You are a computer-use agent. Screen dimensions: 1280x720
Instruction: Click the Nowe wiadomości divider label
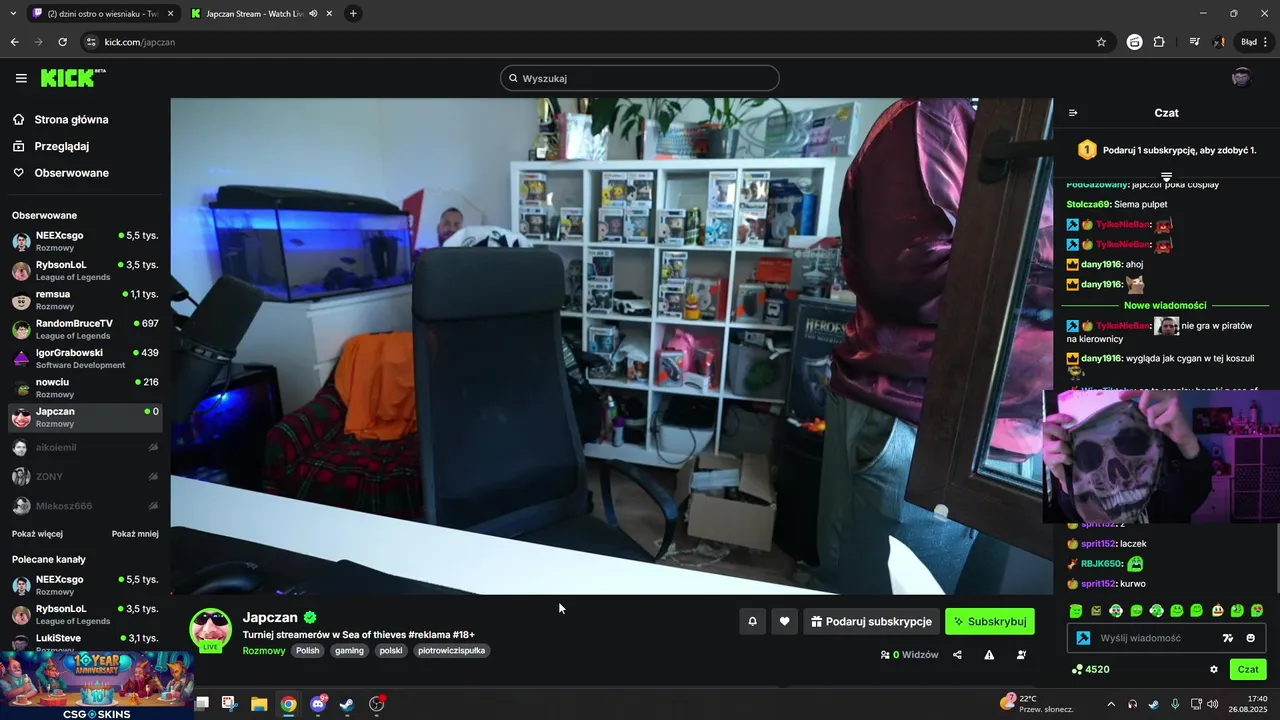tap(1165, 305)
